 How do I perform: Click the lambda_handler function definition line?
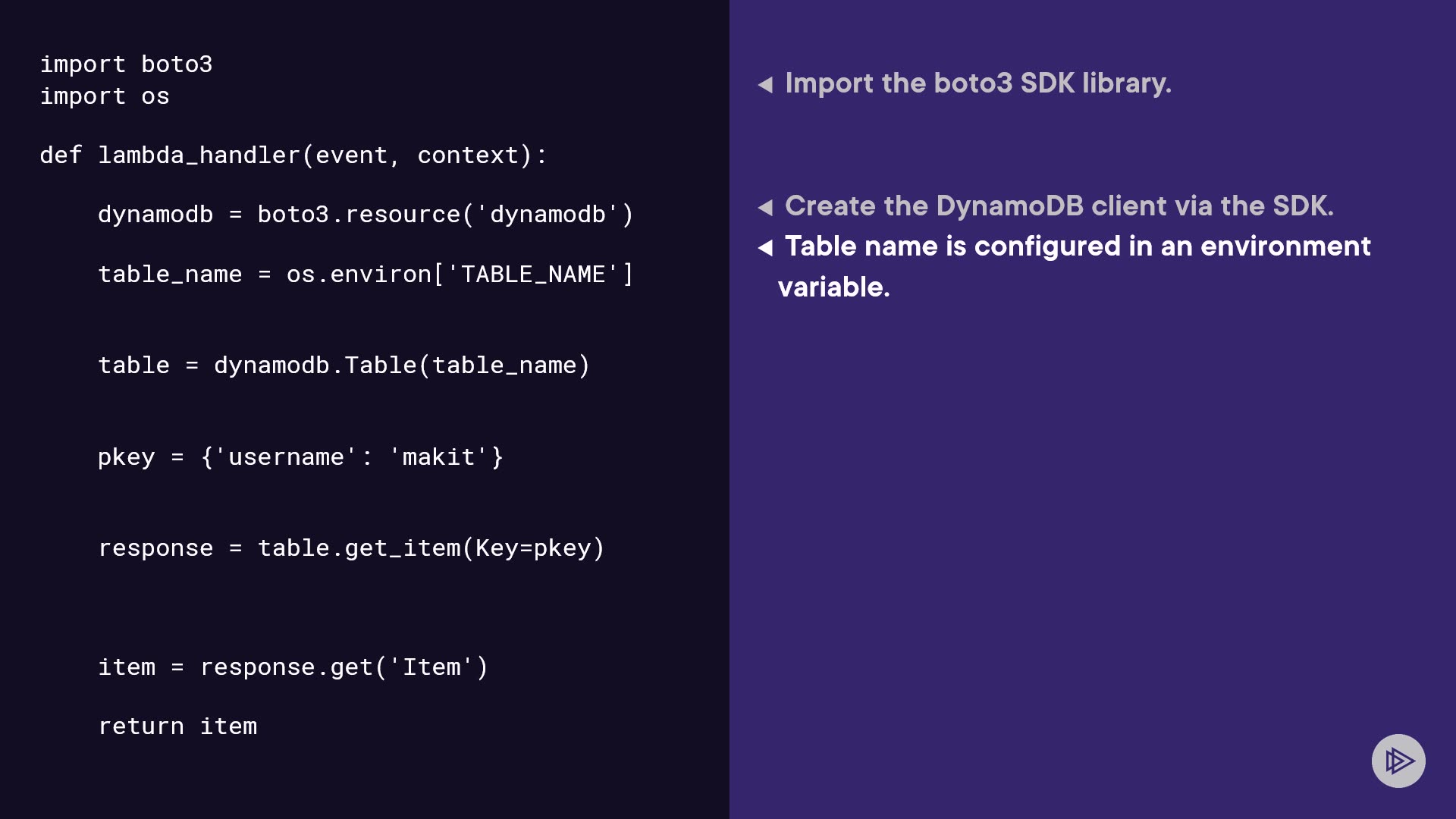coord(293,155)
